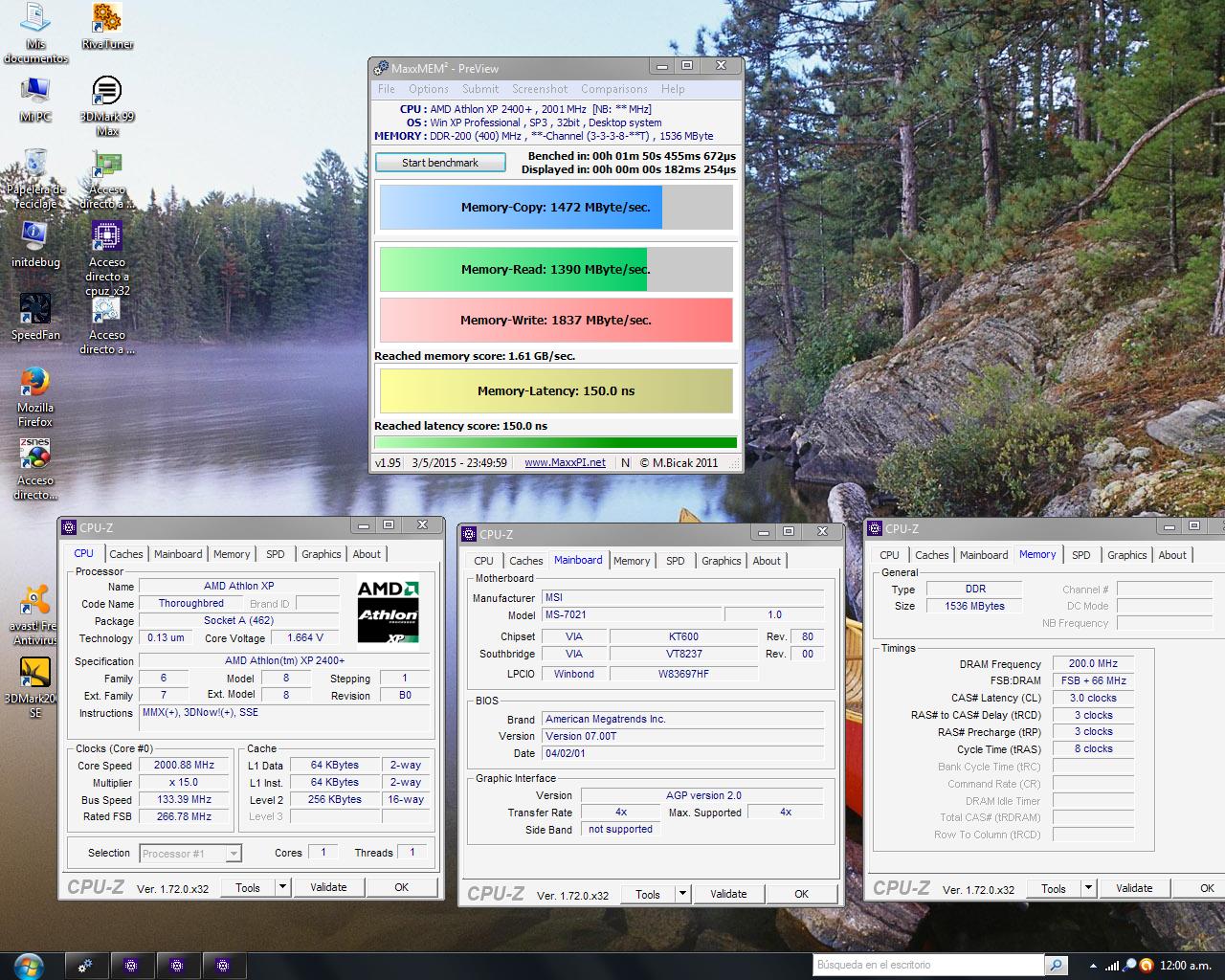Switch to SPD tab in middle CPU-Z
Screen dimensions: 1225x980
point(676,561)
